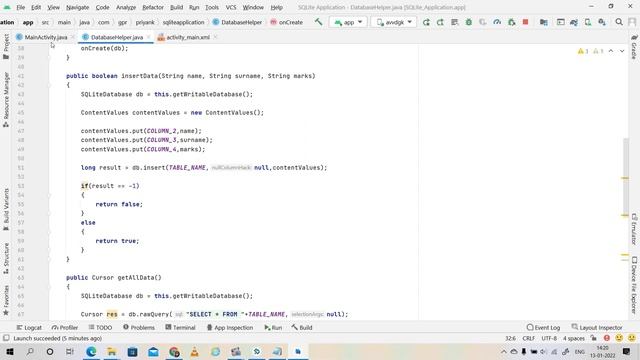The image size is (640, 360).
Task: Click the Search Everywhere magnifier icon
Action: (x=619, y=22)
